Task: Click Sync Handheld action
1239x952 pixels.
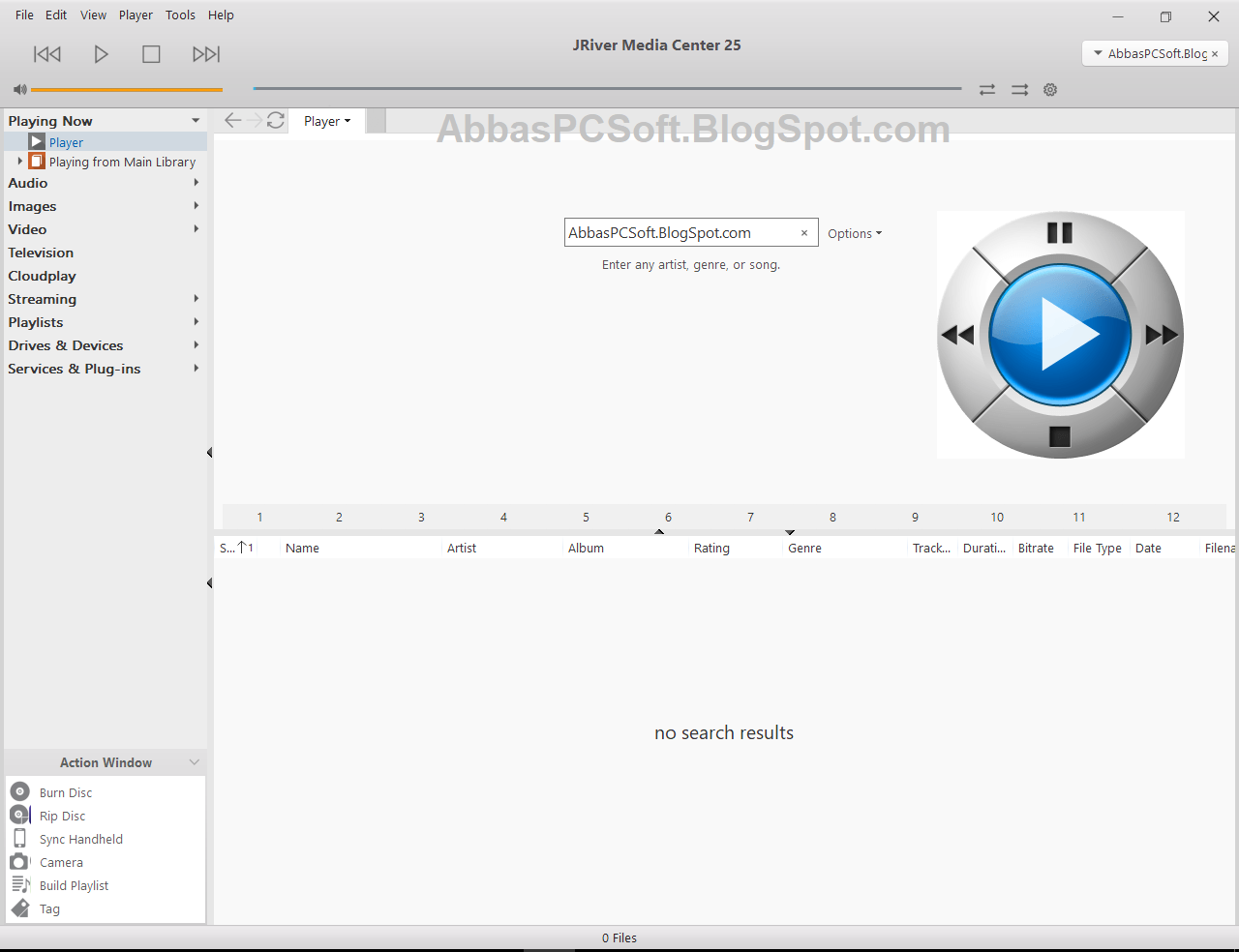Action: coord(81,839)
